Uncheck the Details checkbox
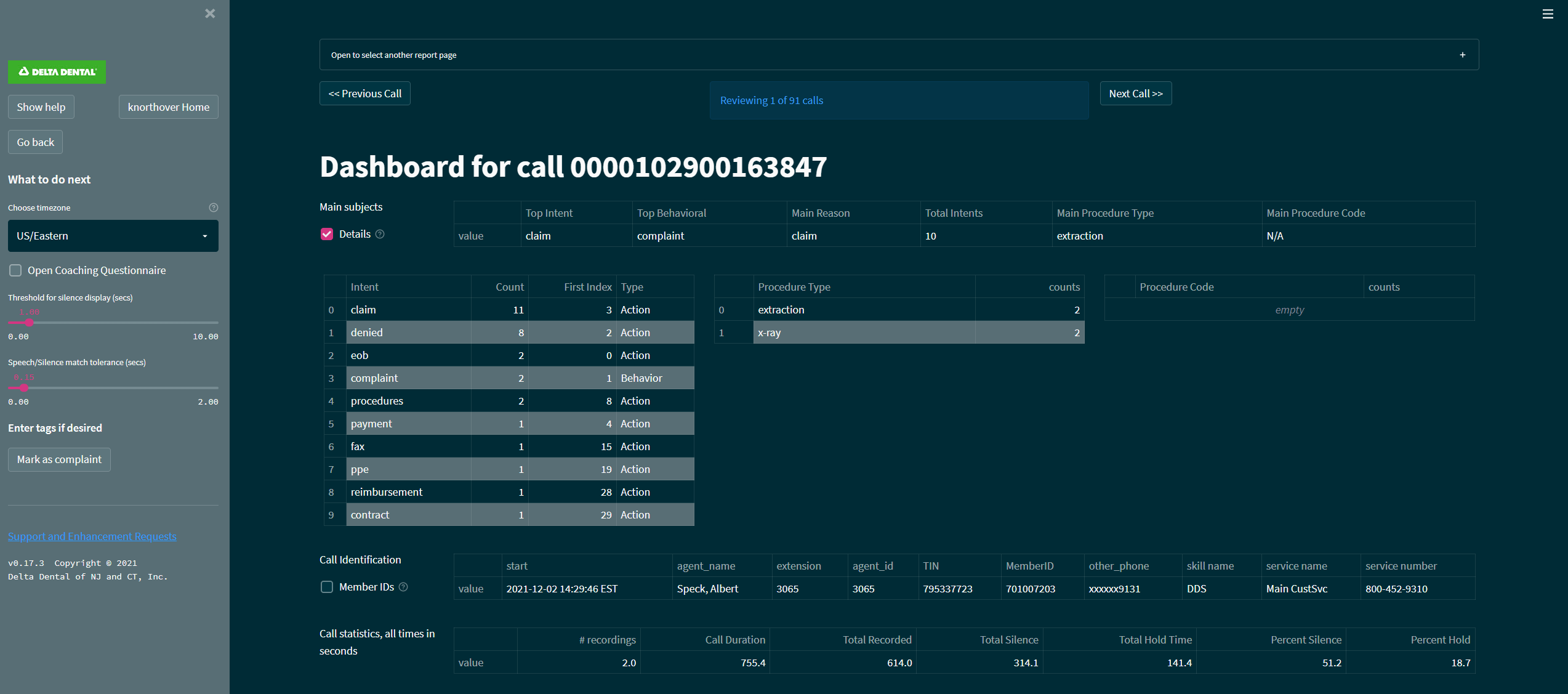The image size is (1568, 694). tap(327, 234)
